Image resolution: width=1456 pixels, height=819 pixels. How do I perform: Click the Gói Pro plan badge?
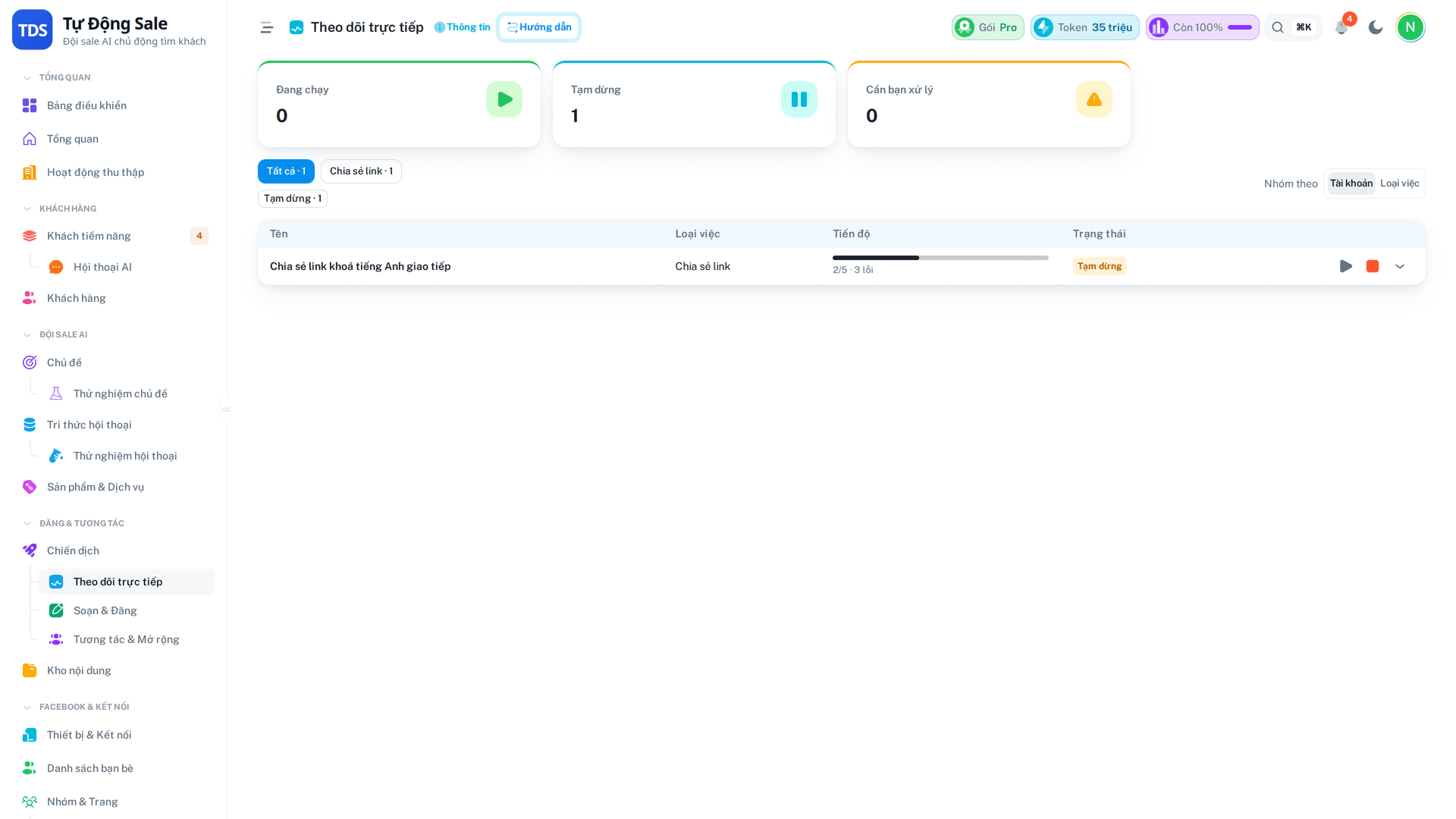pyautogui.click(x=987, y=27)
